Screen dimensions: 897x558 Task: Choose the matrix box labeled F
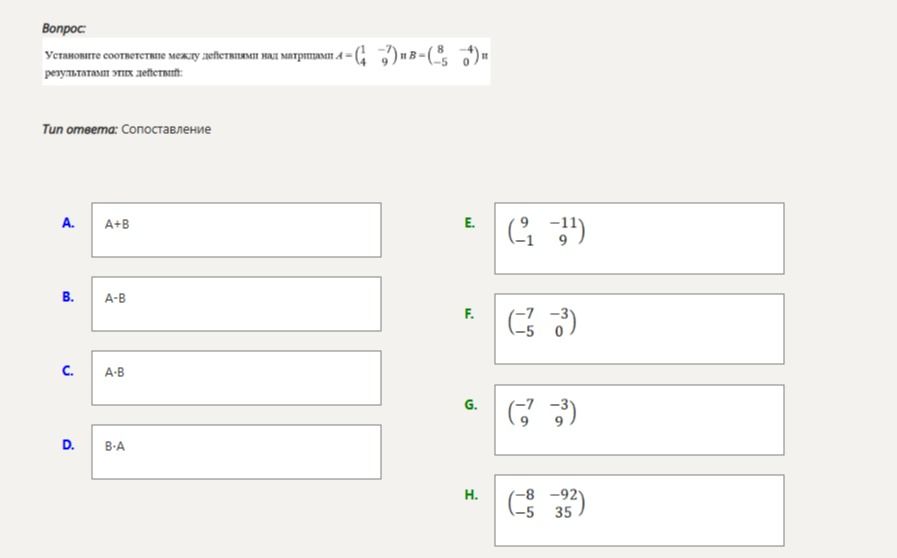point(639,329)
